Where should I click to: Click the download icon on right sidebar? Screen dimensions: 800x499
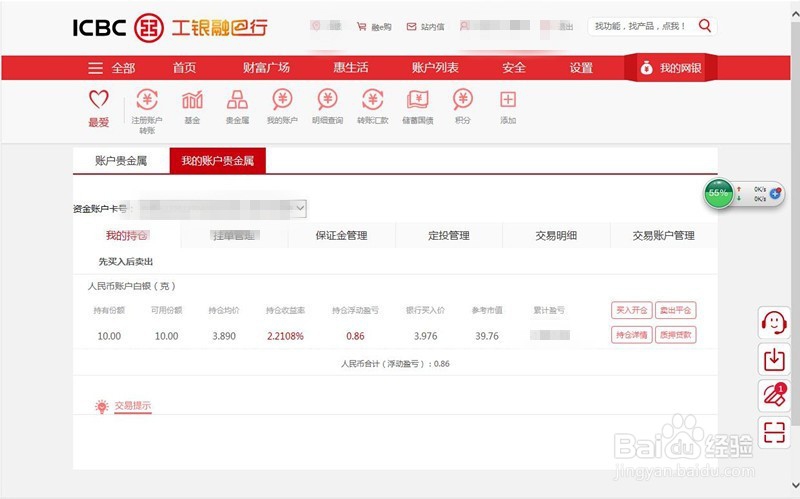774,359
